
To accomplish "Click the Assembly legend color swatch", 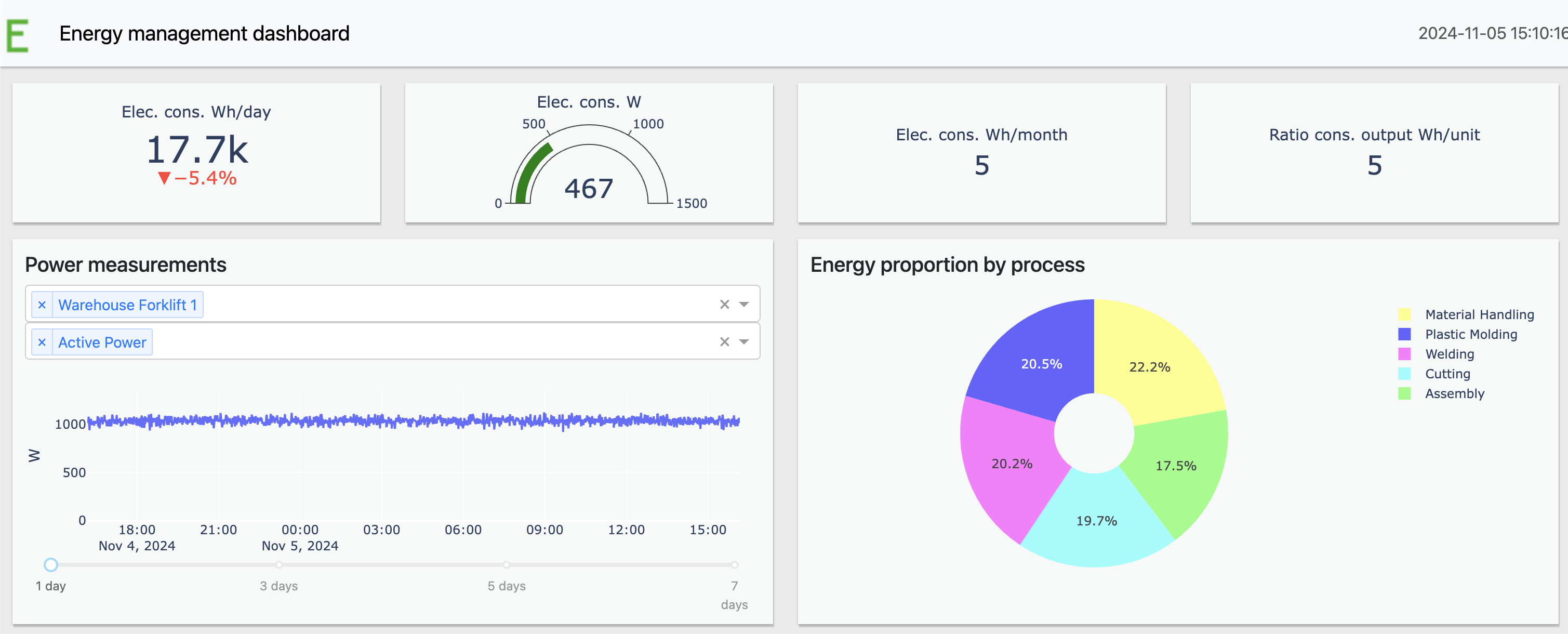I will point(1404,393).
